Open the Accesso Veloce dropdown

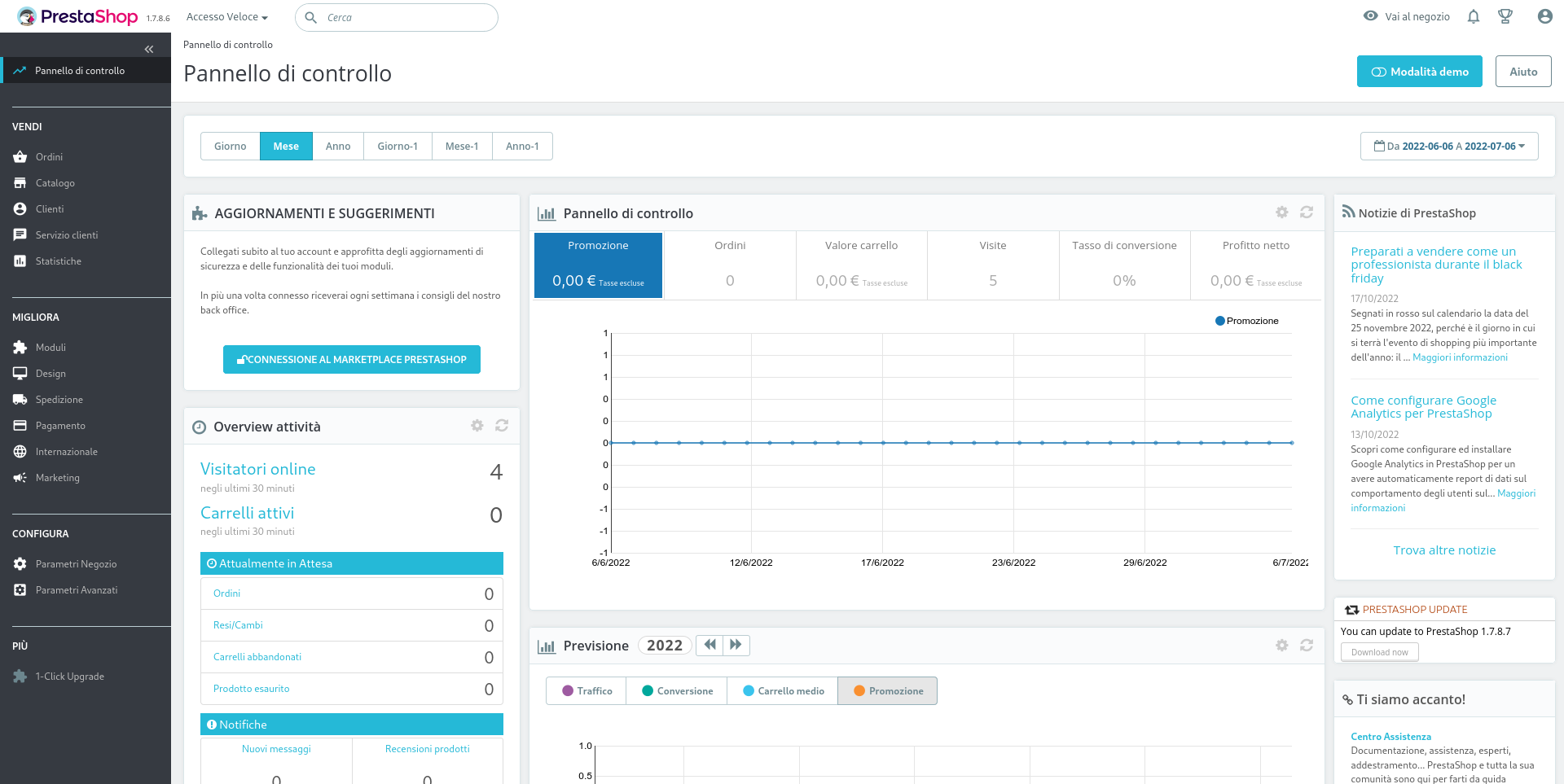226,16
